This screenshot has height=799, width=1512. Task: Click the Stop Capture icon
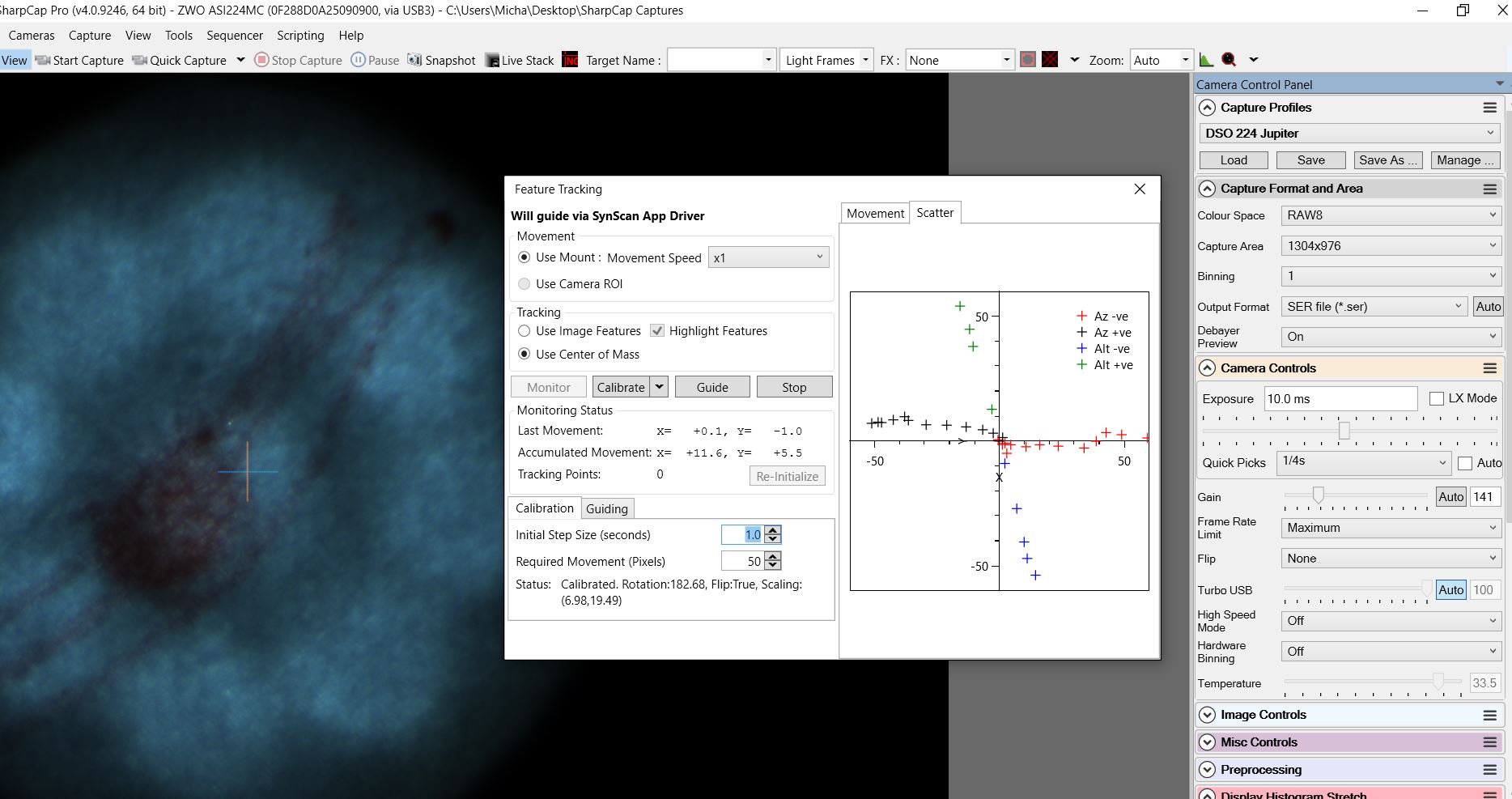[x=261, y=60]
